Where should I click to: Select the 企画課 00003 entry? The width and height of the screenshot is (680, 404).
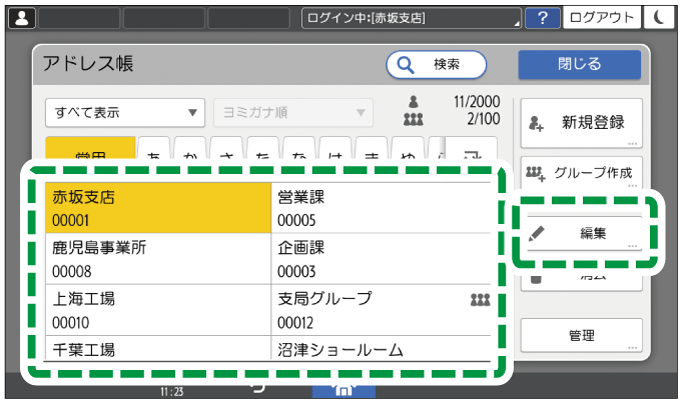click(383, 259)
